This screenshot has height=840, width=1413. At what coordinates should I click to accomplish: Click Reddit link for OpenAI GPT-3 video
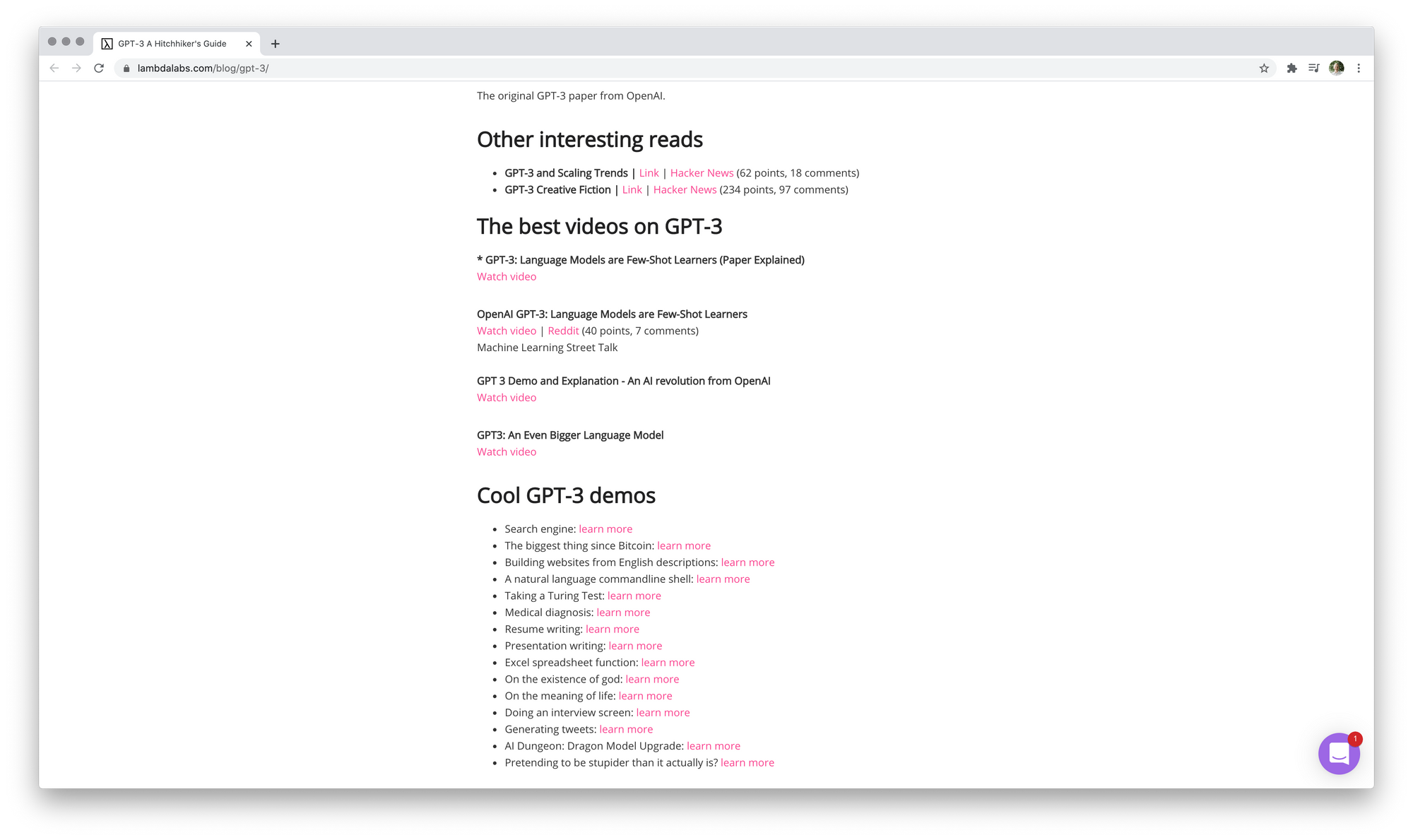[562, 330]
